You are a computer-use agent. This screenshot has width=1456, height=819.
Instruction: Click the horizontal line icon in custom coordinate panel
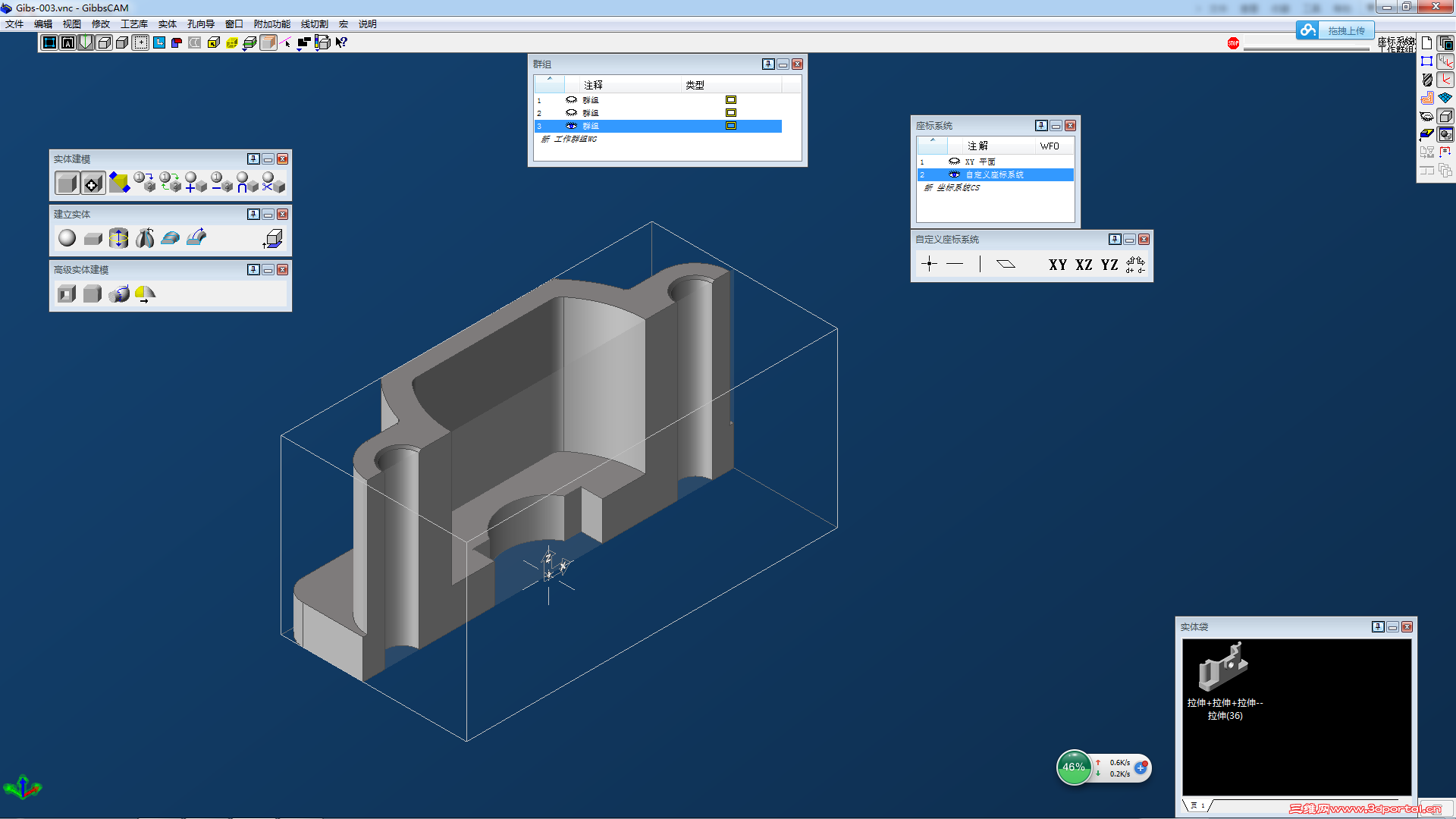(x=955, y=264)
